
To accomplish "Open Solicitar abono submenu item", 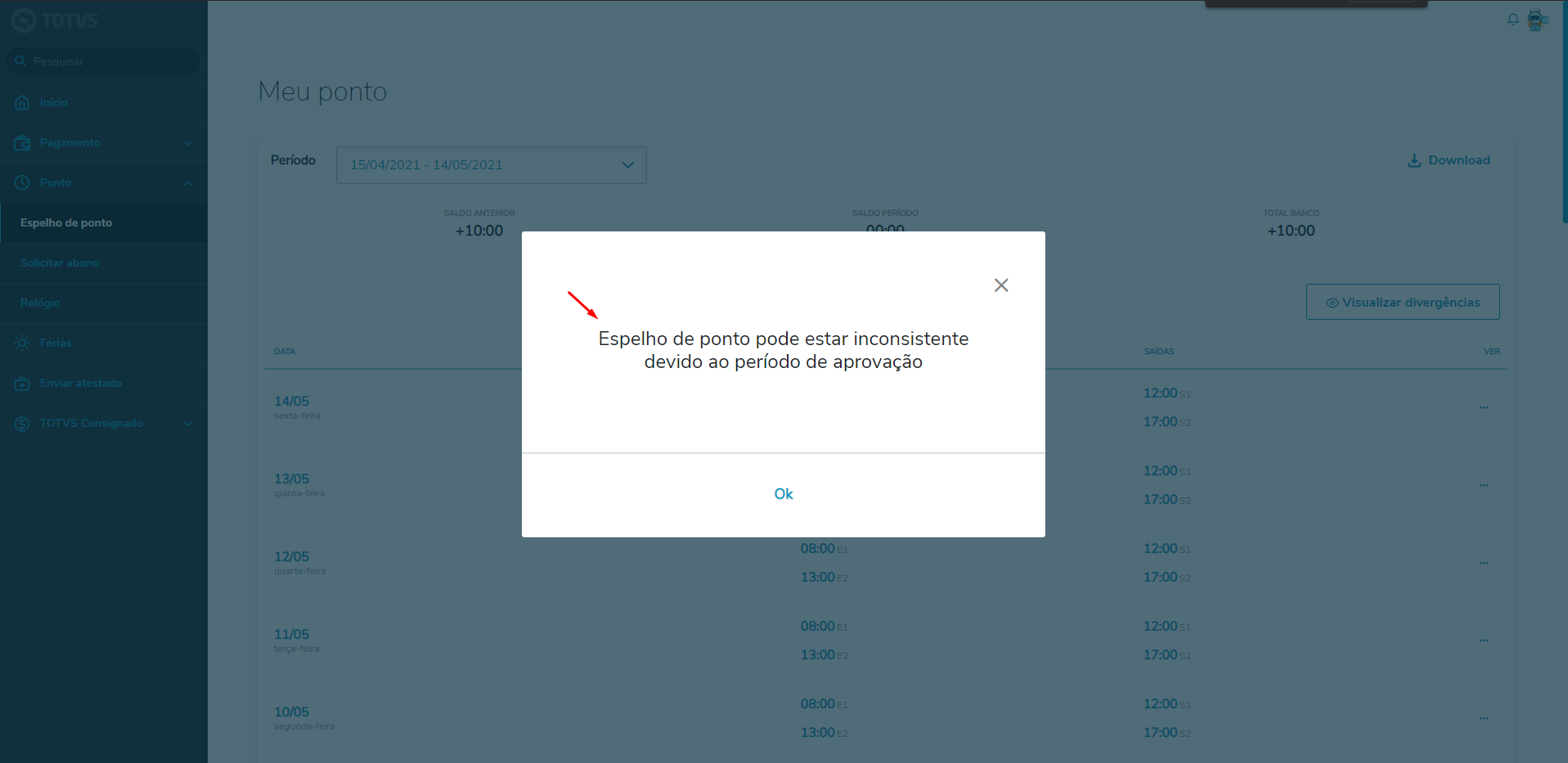I will pos(60,263).
